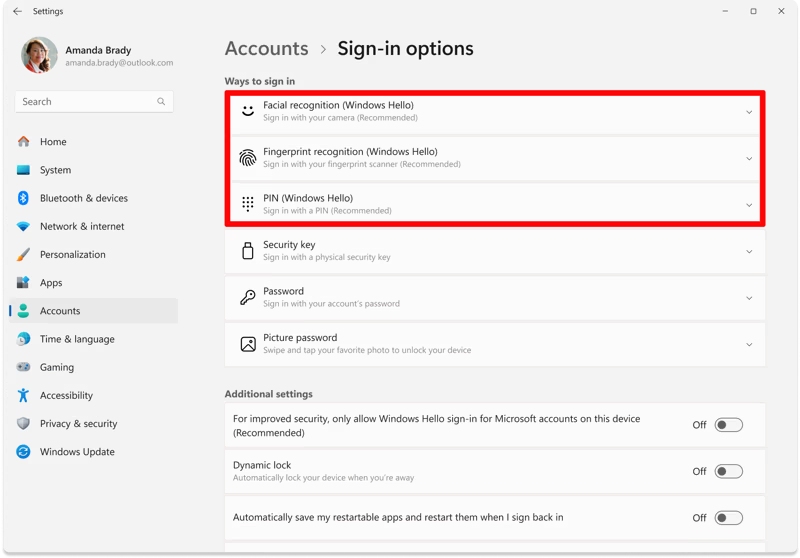Image resolution: width=800 pixels, height=558 pixels.
Task: Click the Security key icon
Action: [248, 251]
